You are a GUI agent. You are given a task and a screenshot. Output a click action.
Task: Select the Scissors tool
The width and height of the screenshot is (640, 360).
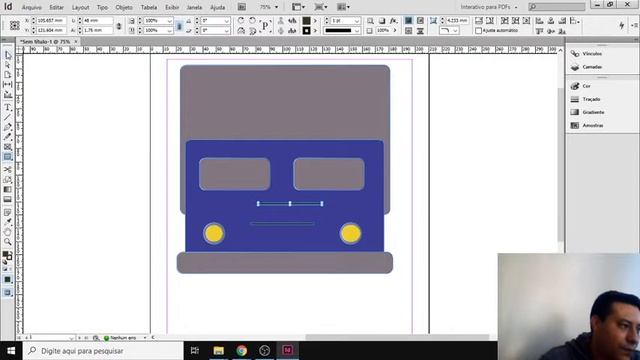8,169
